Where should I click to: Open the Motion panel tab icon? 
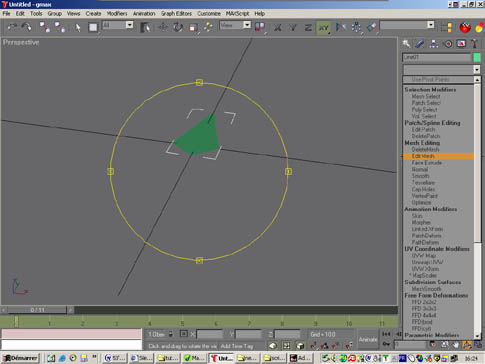click(x=448, y=44)
